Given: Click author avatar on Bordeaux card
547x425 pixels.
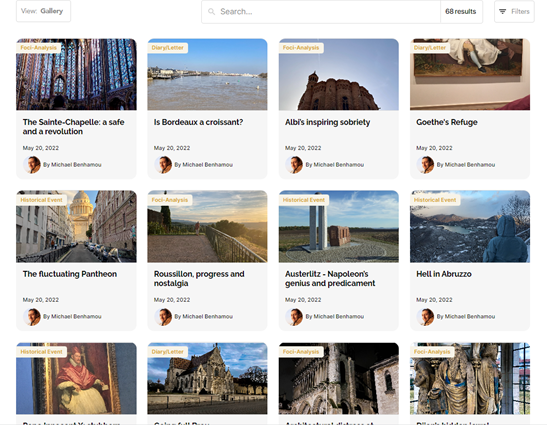Looking at the screenshot, I should pyautogui.click(x=163, y=165).
